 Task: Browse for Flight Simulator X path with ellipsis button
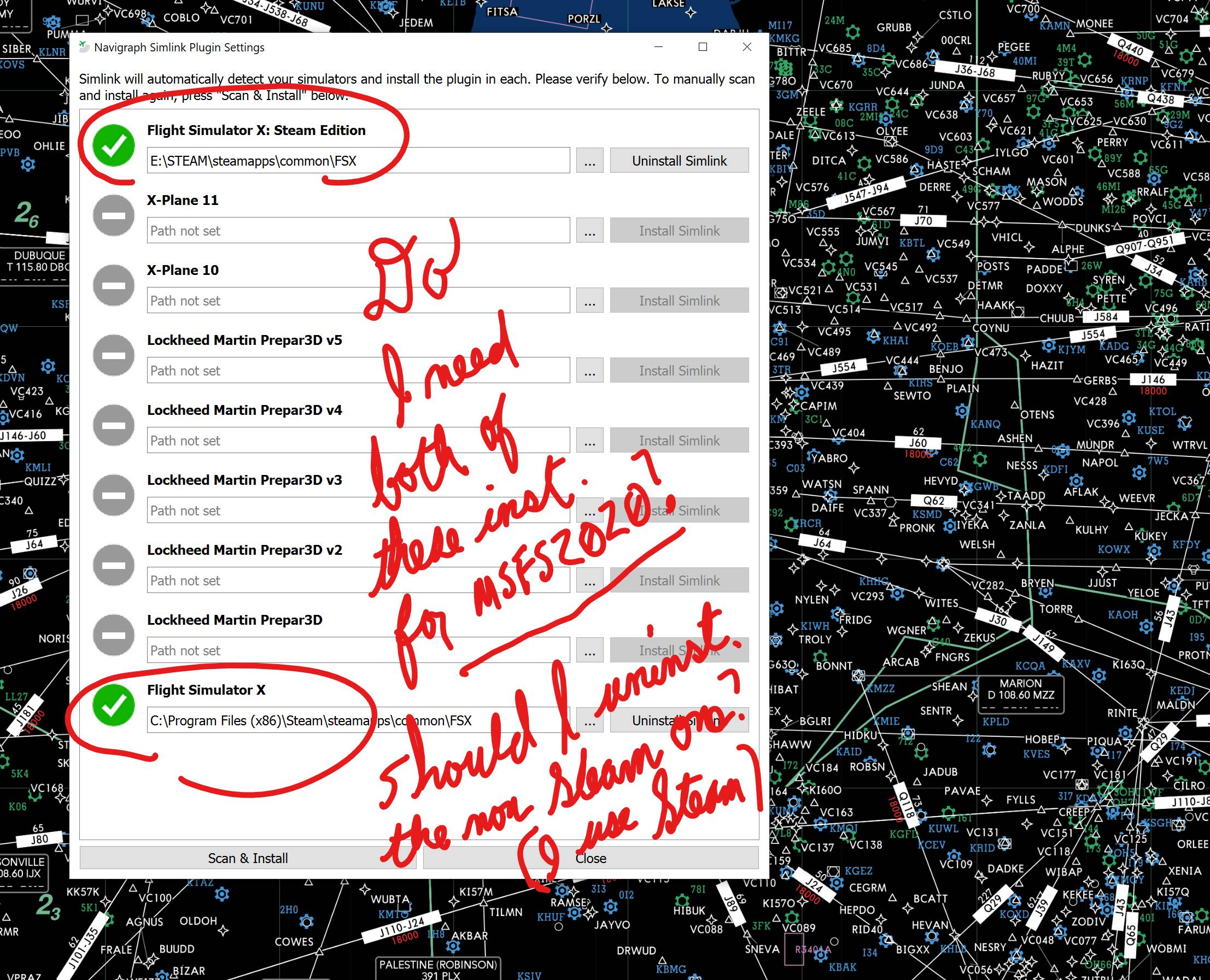(589, 721)
